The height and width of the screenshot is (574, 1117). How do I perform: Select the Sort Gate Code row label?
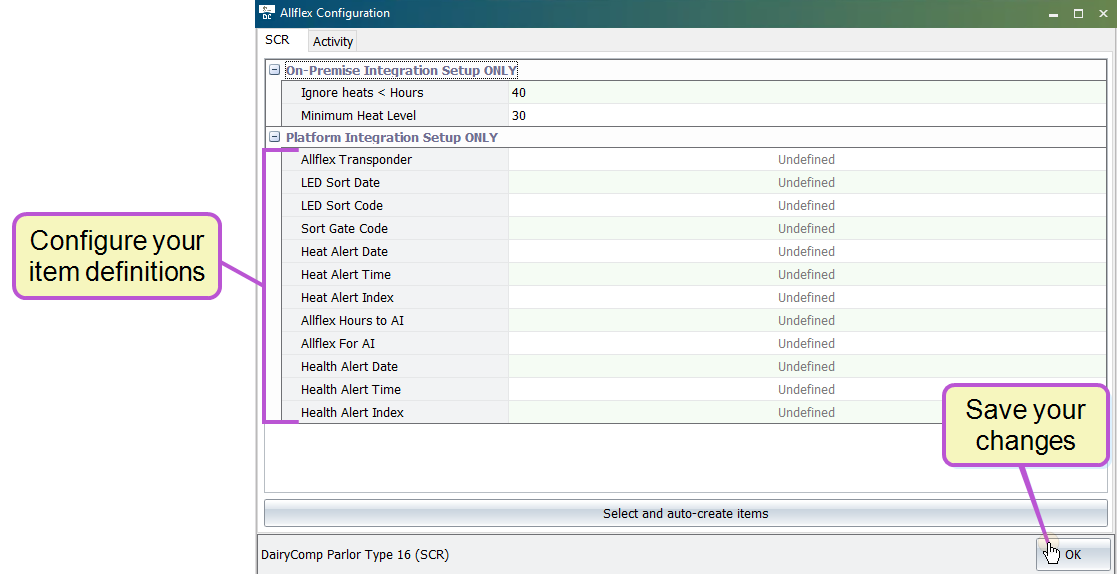(344, 229)
